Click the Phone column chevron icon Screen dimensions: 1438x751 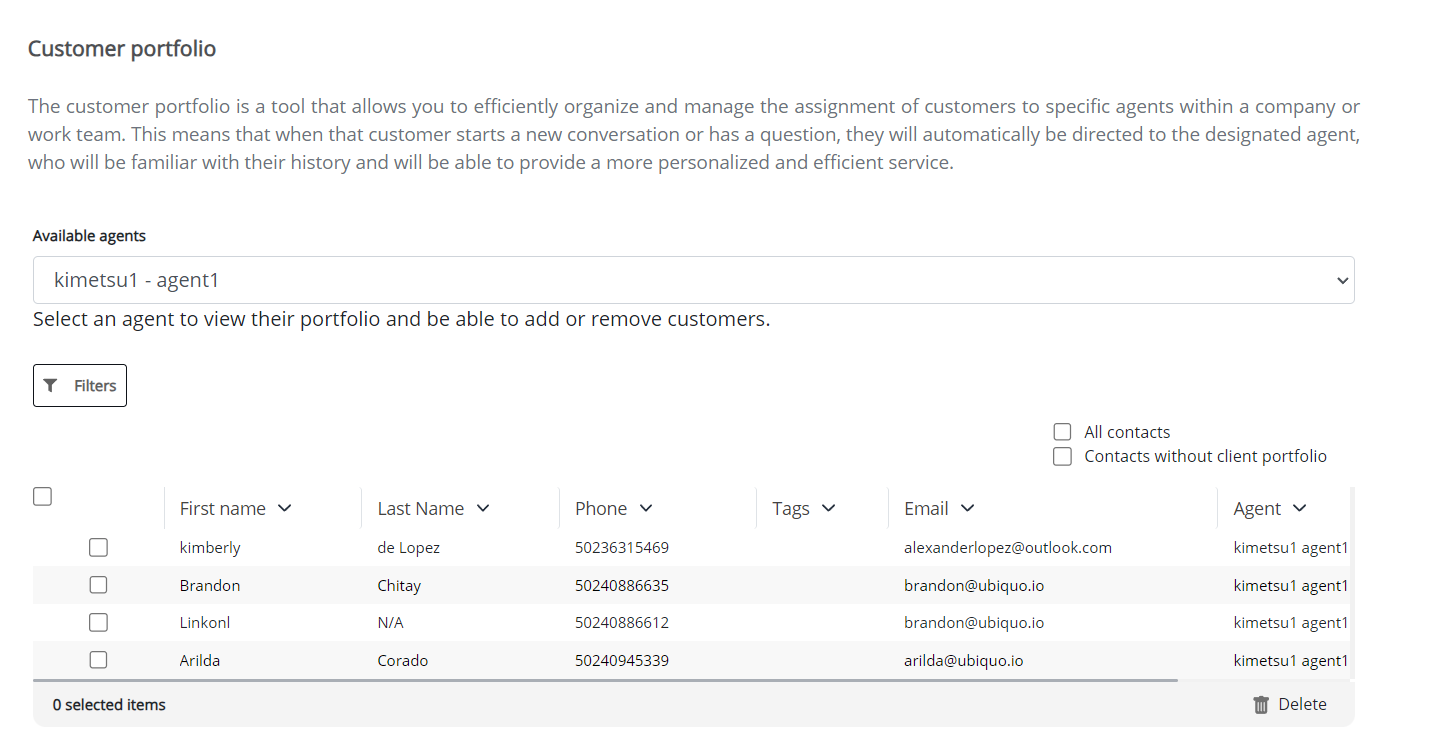646,508
